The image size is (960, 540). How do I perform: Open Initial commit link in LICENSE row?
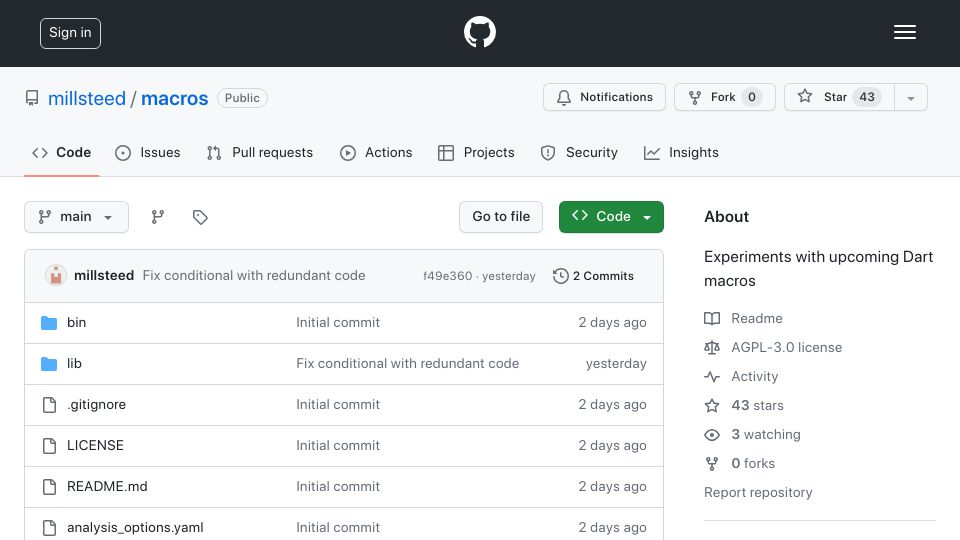click(x=338, y=446)
